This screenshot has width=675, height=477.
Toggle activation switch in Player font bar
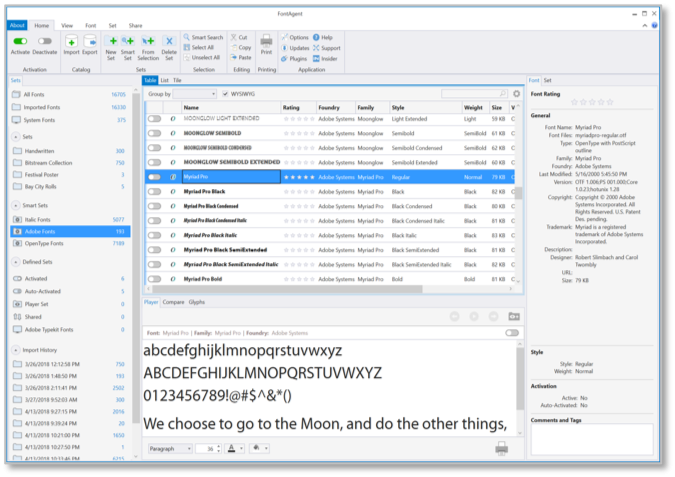[512, 333]
